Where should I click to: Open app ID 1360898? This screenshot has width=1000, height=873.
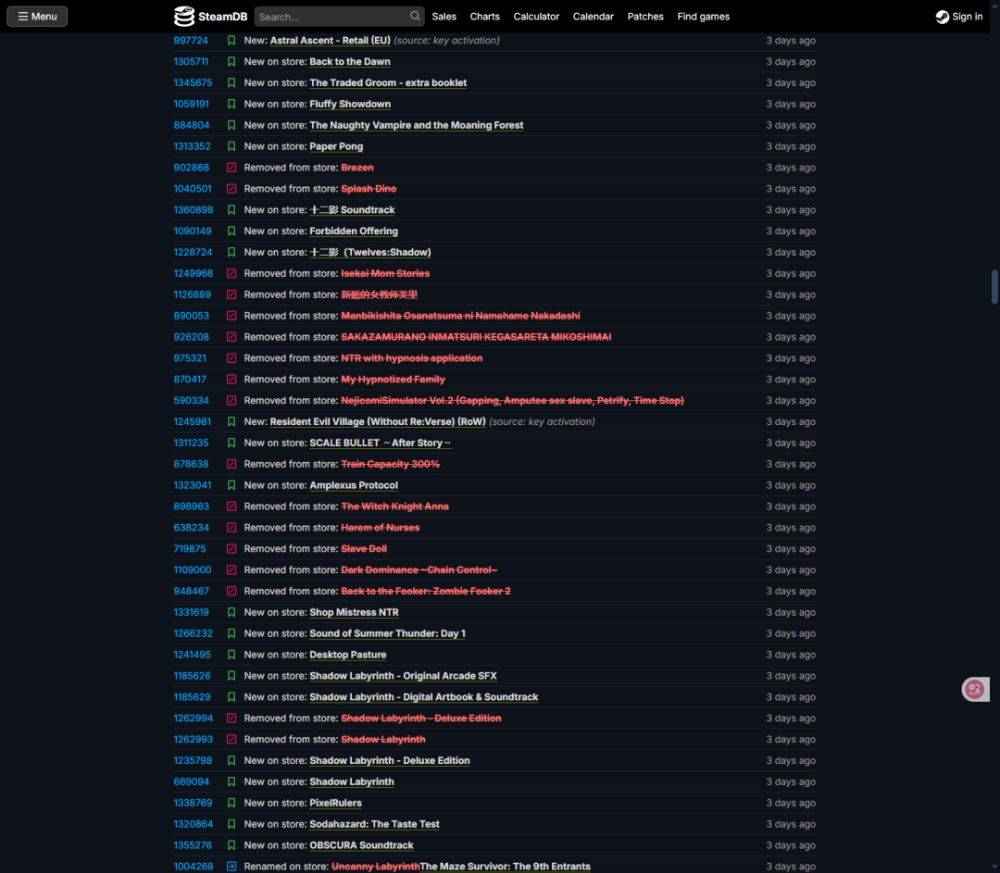pos(193,210)
